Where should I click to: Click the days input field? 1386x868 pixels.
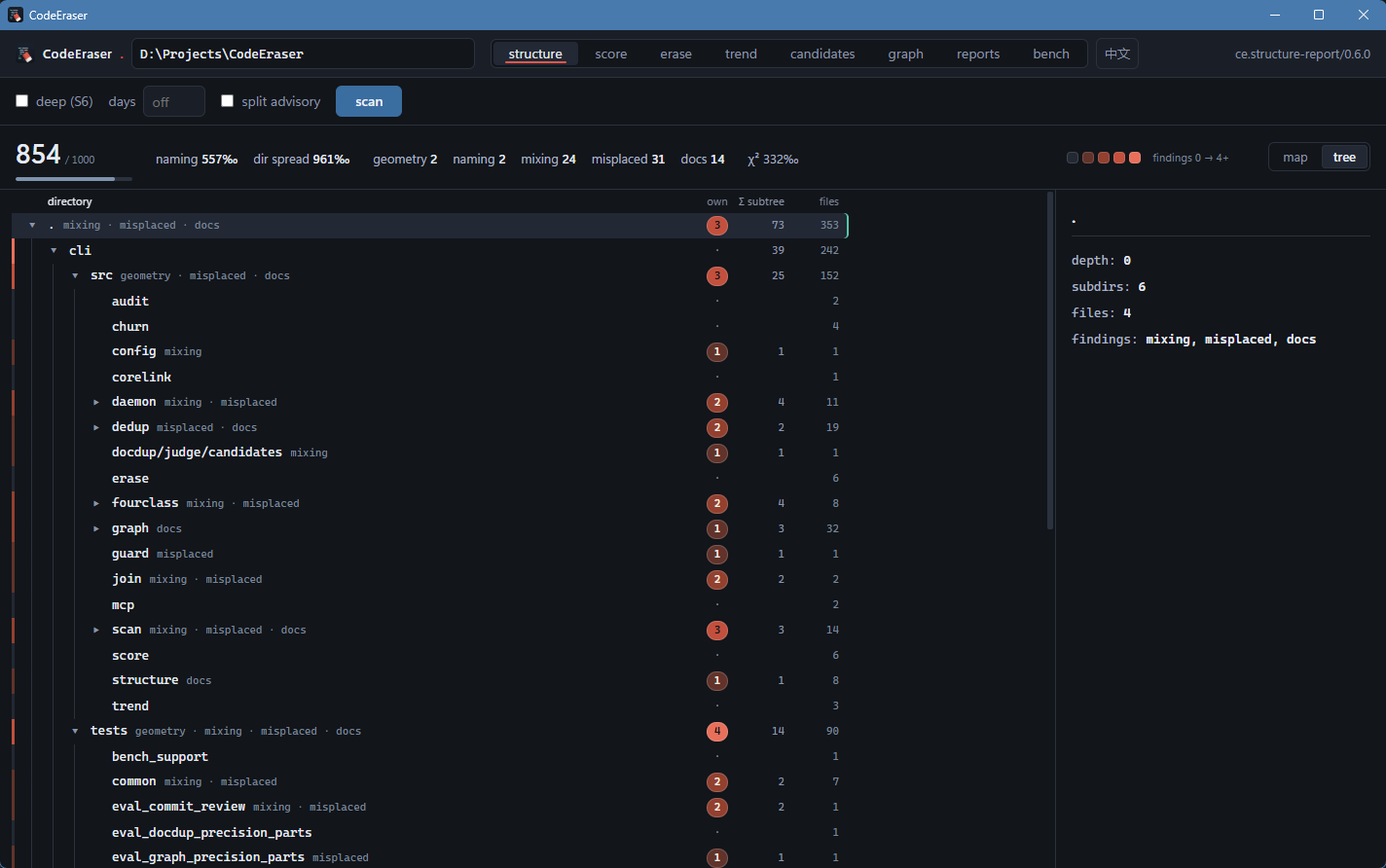point(174,101)
